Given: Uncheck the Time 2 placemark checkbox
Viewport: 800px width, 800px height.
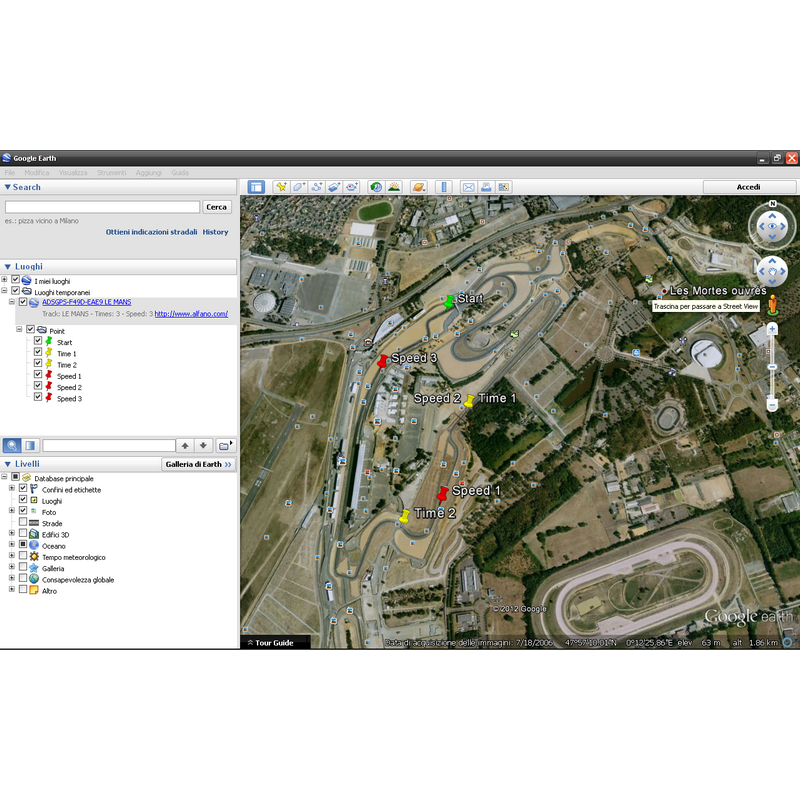Looking at the screenshot, I should [38, 363].
